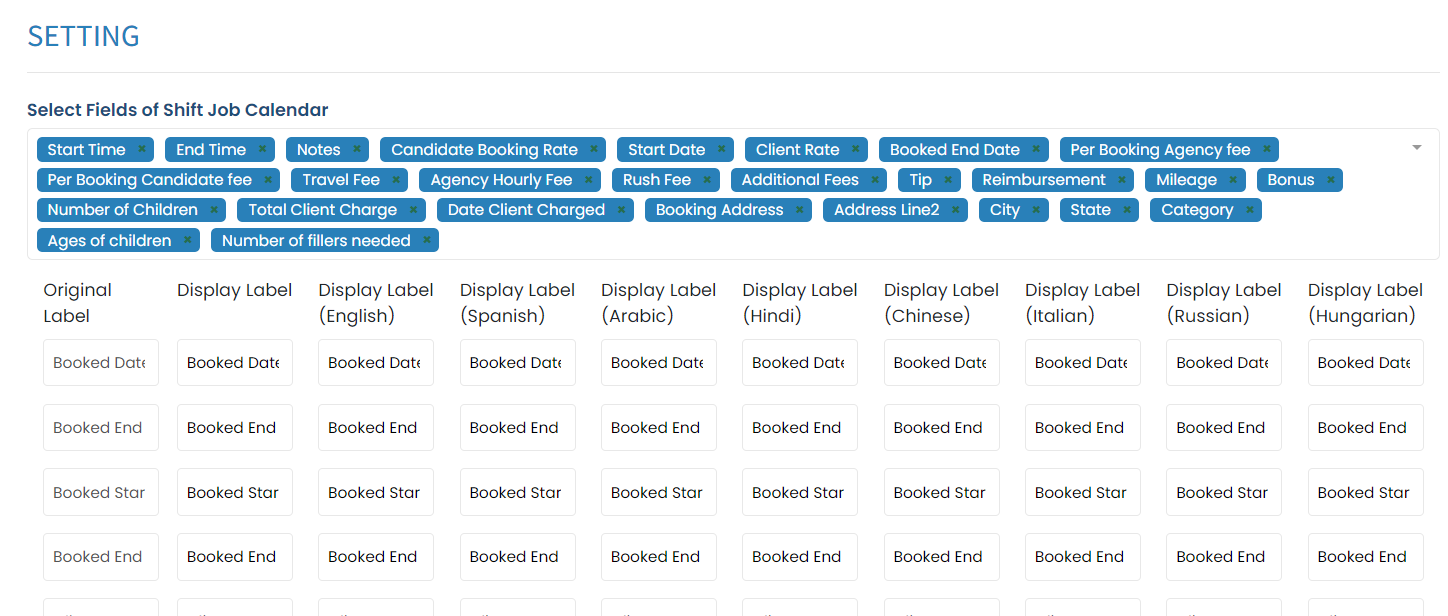Click first Booked End field under Display Label (Chinese)
The height and width of the screenshot is (616, 1448).
point(942,428)
